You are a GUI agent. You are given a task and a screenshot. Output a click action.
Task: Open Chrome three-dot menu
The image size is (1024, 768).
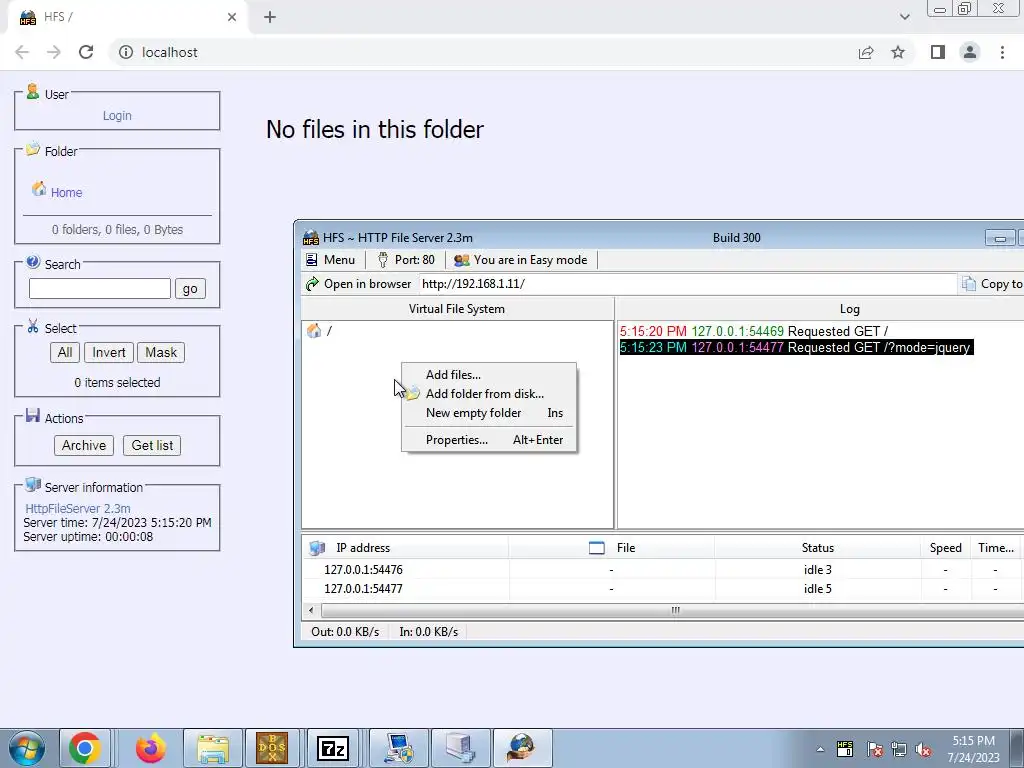click(x=1002, y=52)
